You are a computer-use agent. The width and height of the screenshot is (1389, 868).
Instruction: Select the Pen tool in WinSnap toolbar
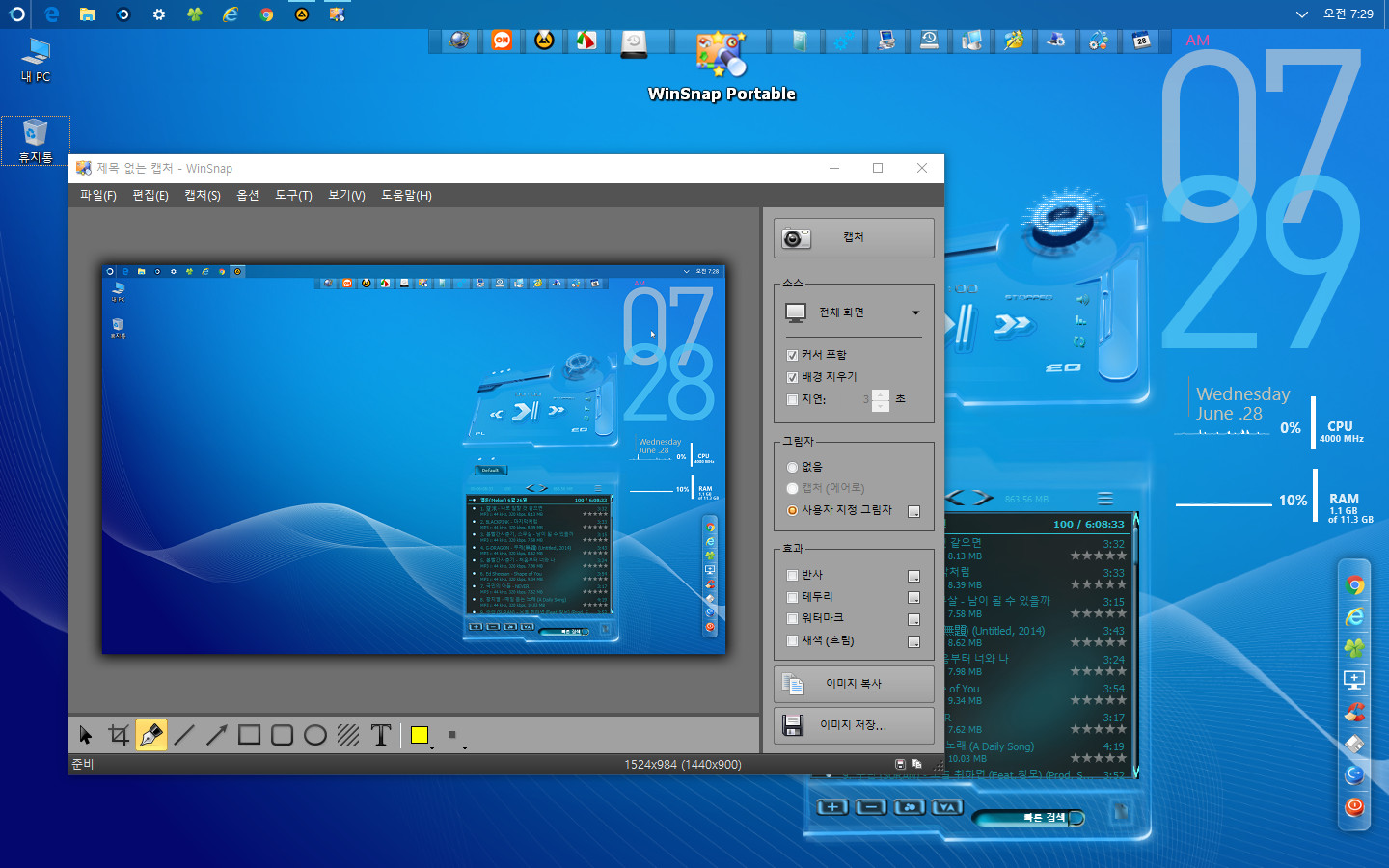151,735
